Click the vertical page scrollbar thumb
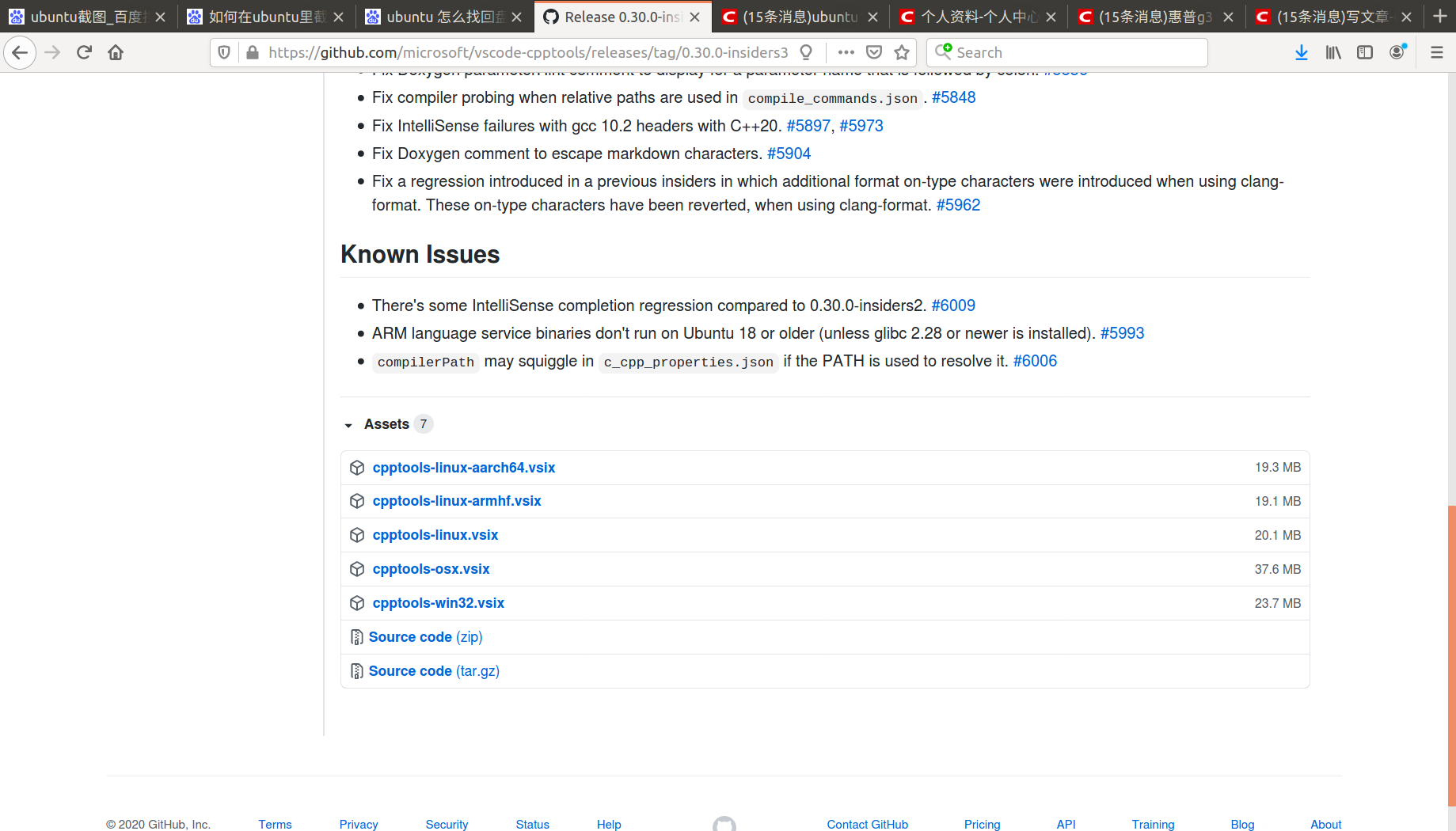The image size is (1456, 831). coord(1451,655)
